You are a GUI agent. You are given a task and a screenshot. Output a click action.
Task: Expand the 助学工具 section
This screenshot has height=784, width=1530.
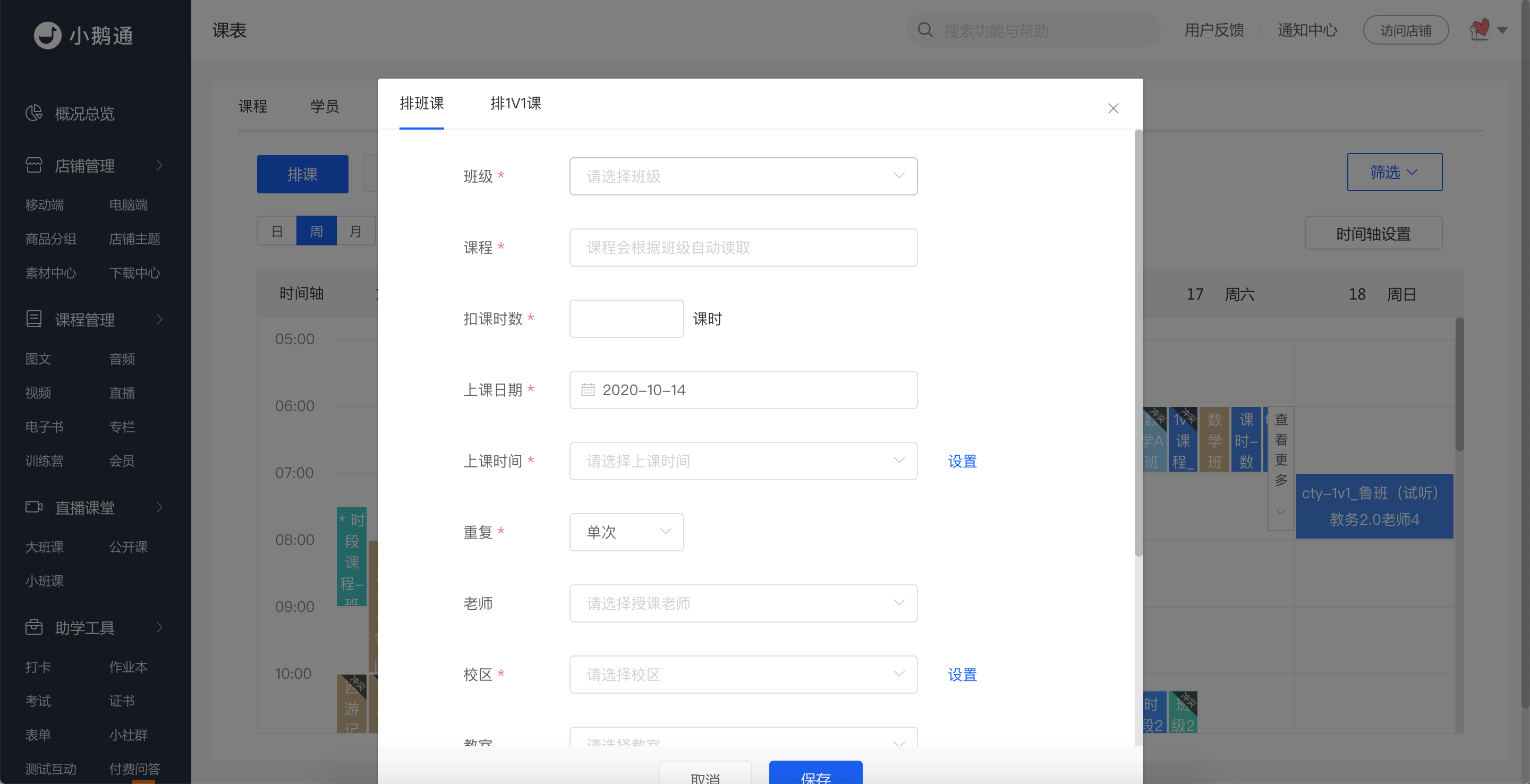159,627
